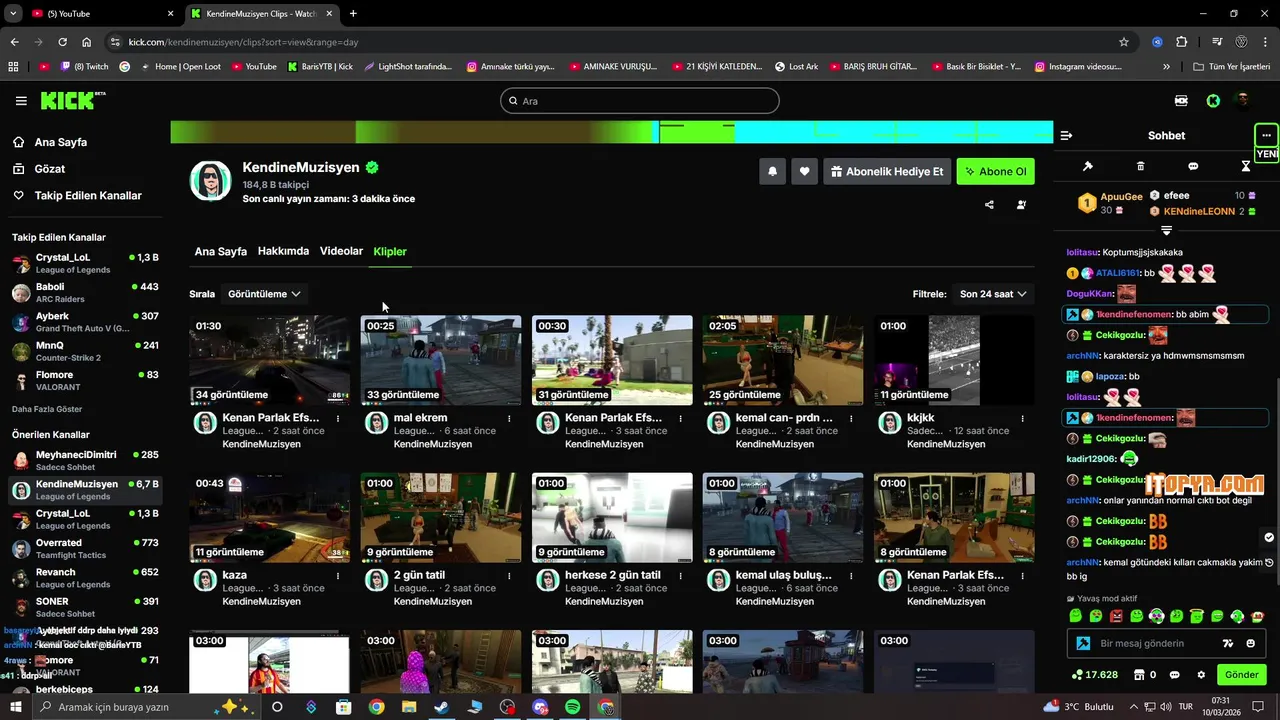The image size is (1280, 720).
Task: Click the Abone Ol button
Action: [x=995, y=171]
